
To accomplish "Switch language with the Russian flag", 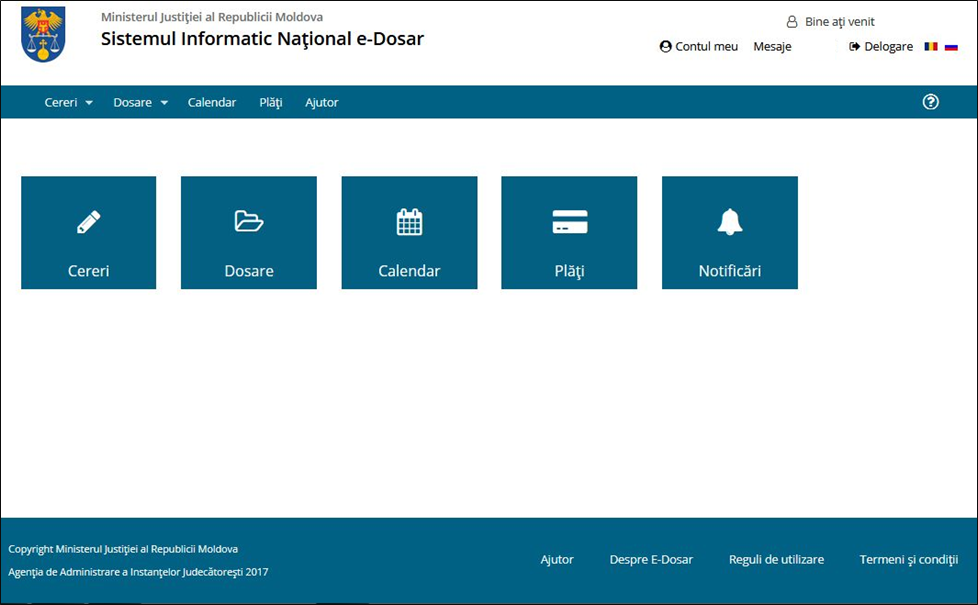I will point(951,47).
